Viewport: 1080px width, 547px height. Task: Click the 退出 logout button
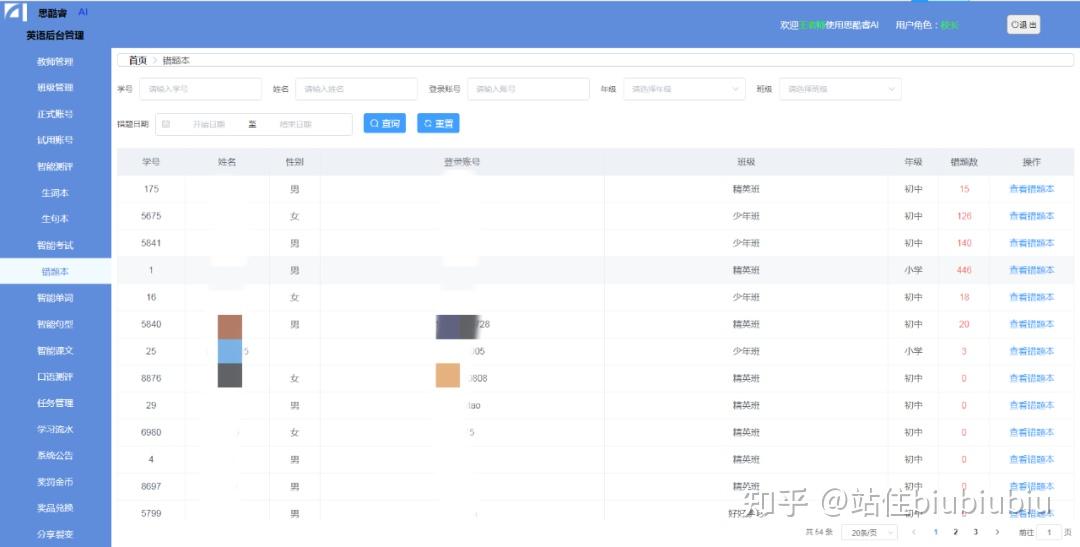click(1023, 25)
